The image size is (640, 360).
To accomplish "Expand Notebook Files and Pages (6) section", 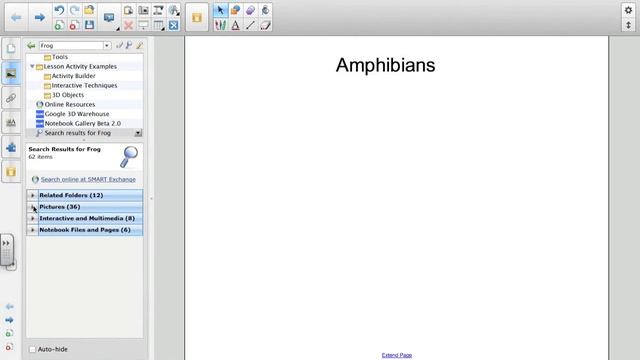I will (x=33, y=230).
